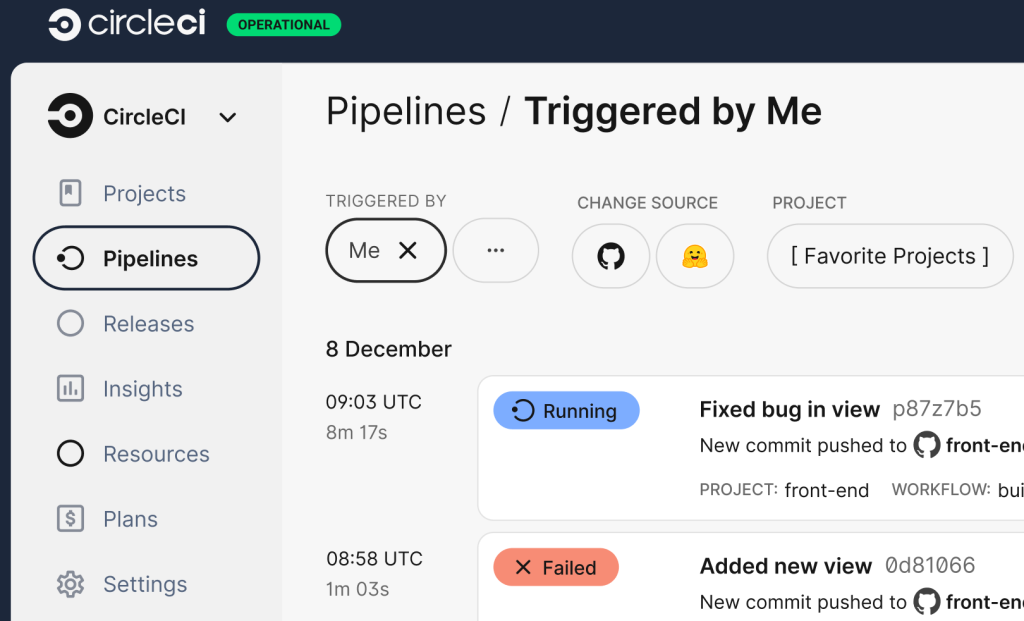Screen dimensions: 1024x621
Task: Click the red Failed status badge
Action: pyautogui.click(x=556, y=568)
